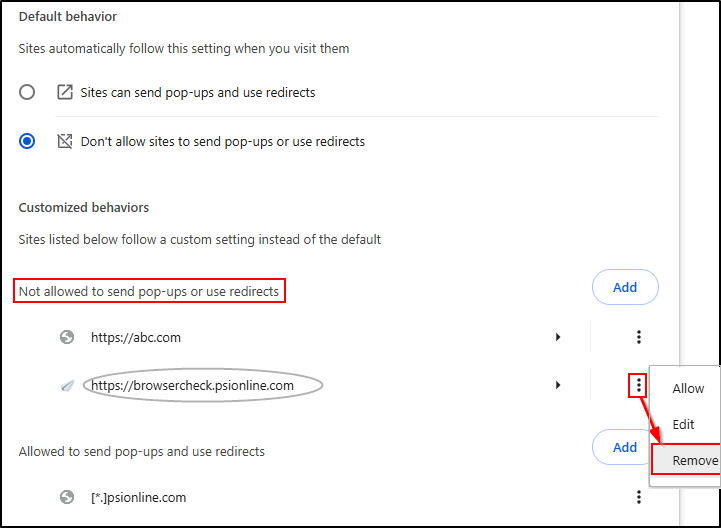The width and height of the screenshot is (721, 528).
Task: Select 'Don't allow sites to send pop-ups' radio
Action: [27, 141]
